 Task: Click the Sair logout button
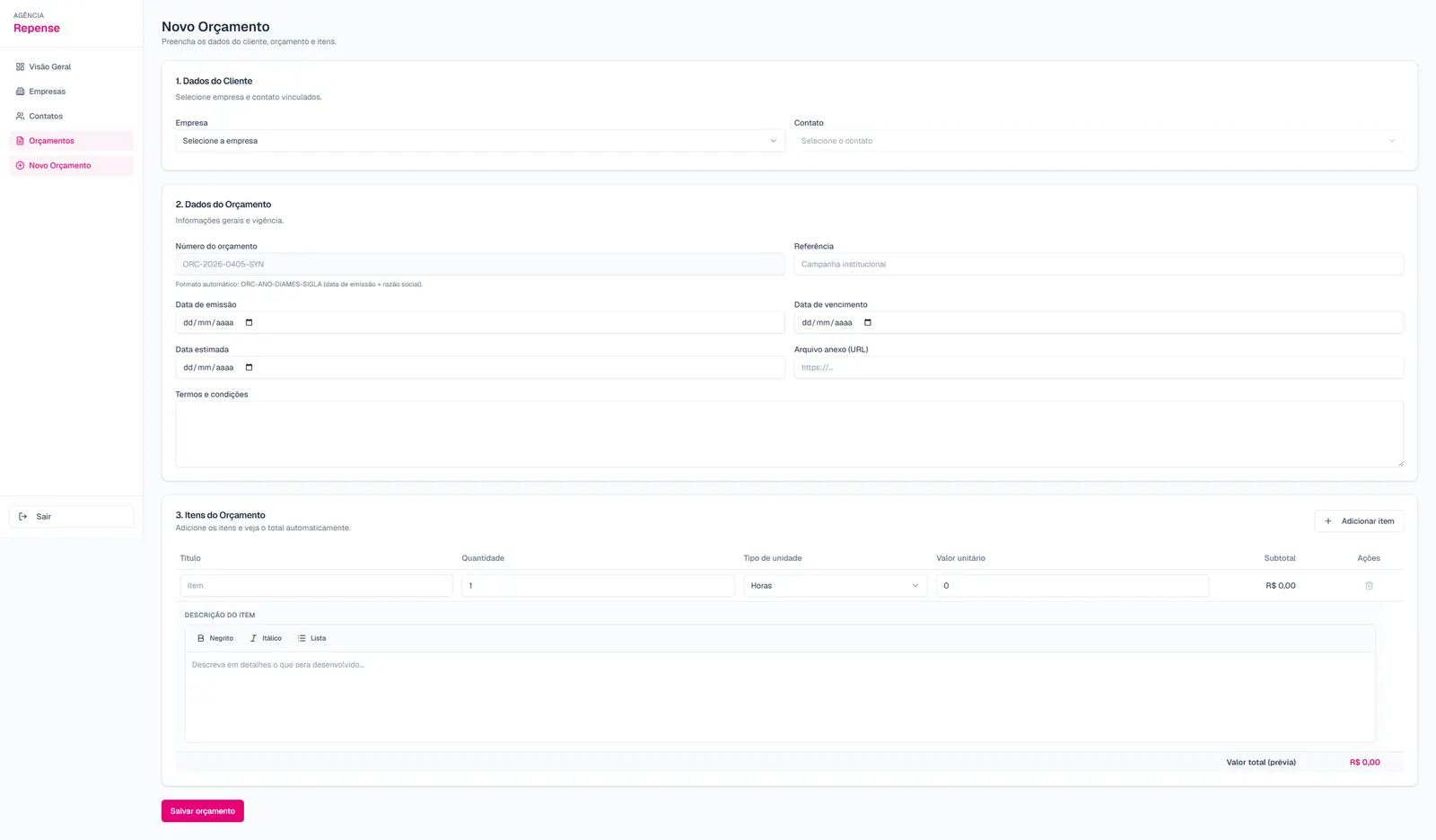pyautogui.click(x=71, y=516)
